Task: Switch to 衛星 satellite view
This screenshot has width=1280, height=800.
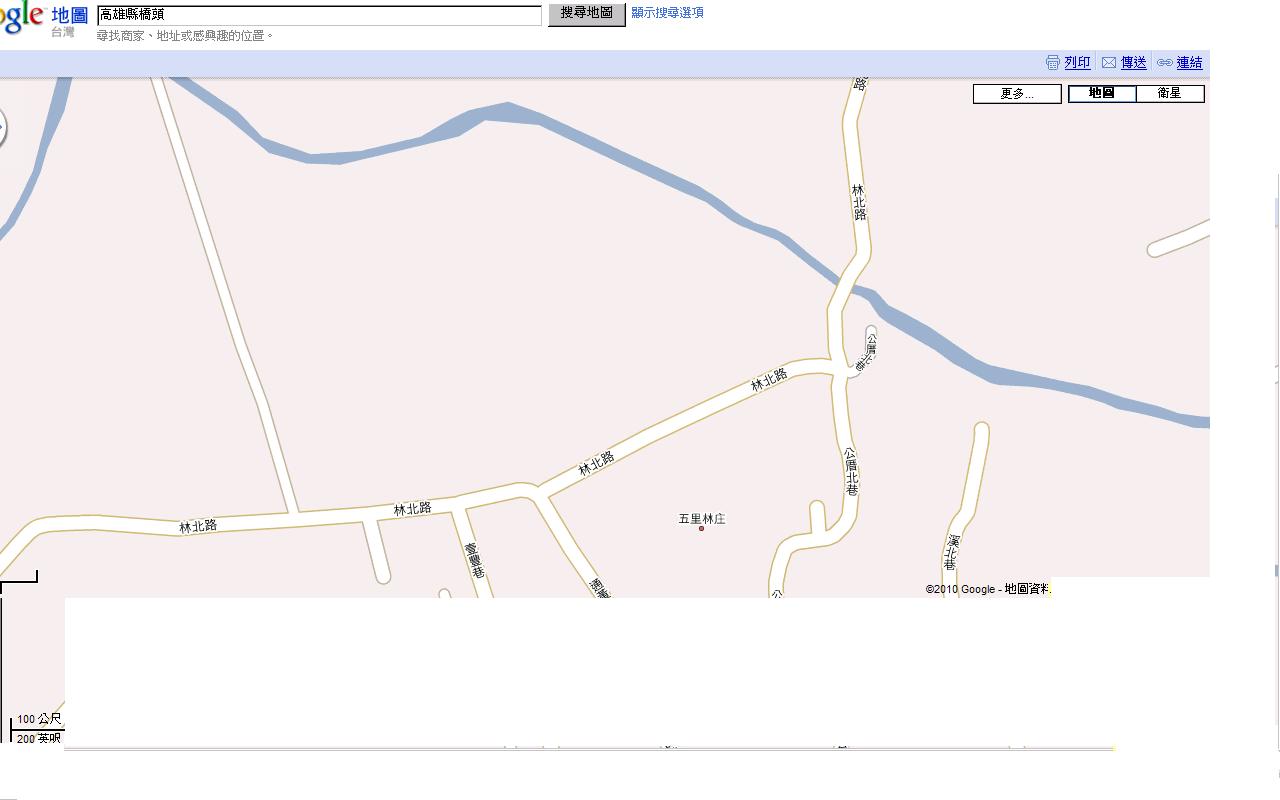Action: [1170, 94]
